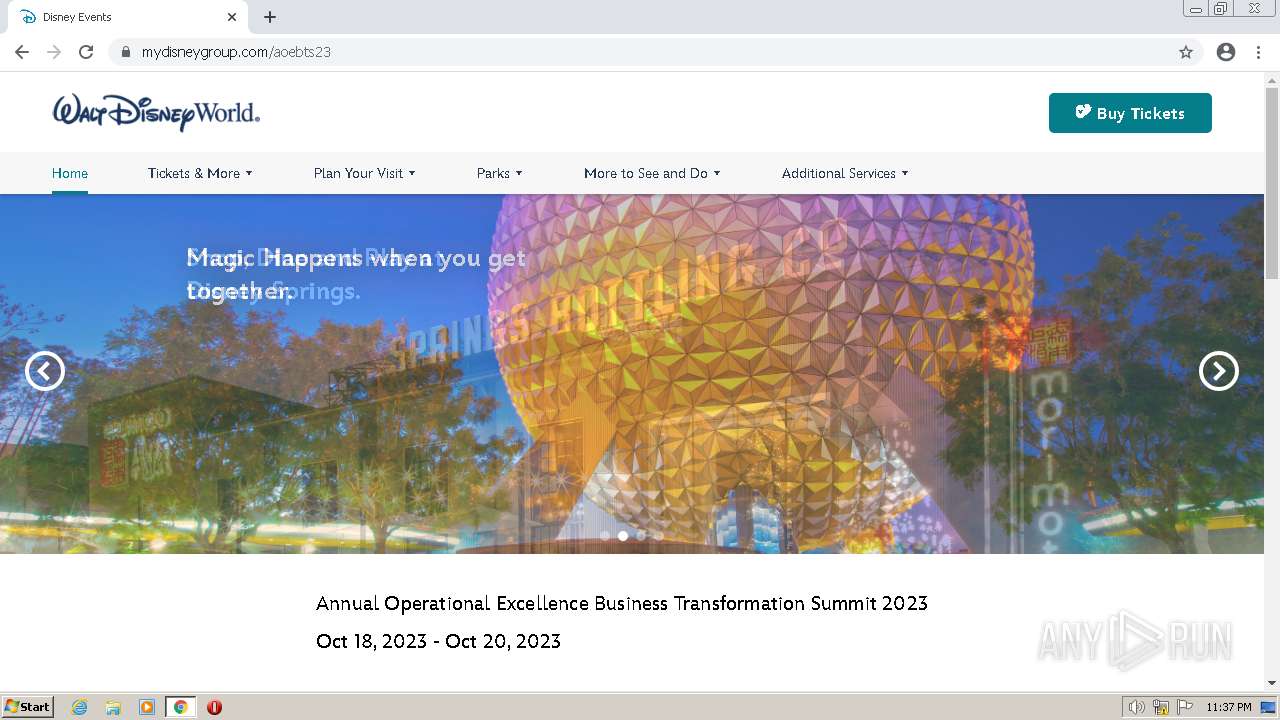Viewport: 1280px width, 720px height.
Task: Expand the Additional Services menu
Action: coord(845,173)
